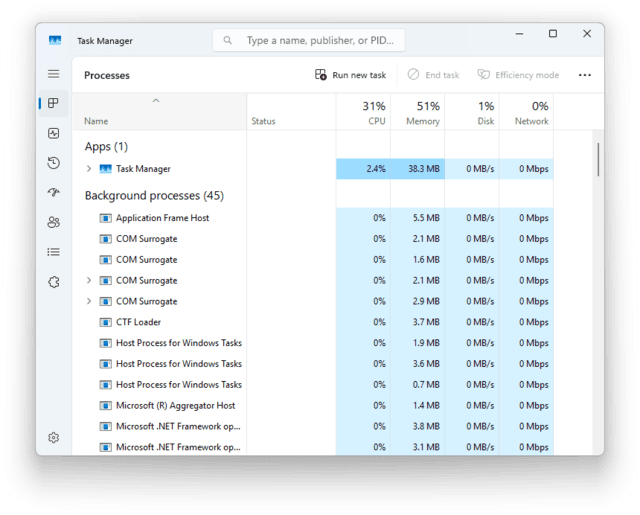This screenshot has height=515, width=640.
Task: Click the Application Frame Host process icon
Action: coord(105,218)
